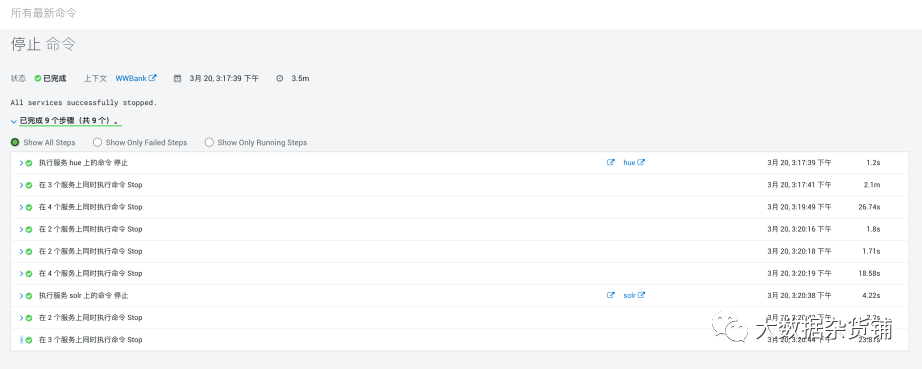This screenshot has width=922, height=369.
Task: Click green check icon on 3:20:18 row
Action: pos(29,251)
